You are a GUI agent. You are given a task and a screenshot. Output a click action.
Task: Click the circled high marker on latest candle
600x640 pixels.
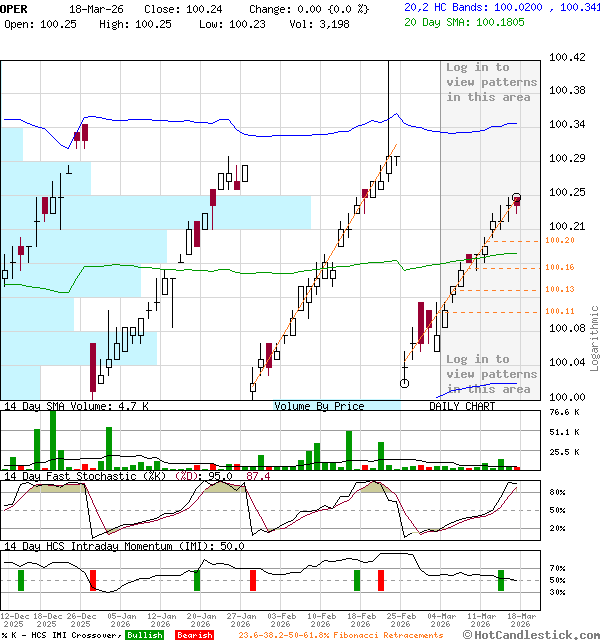[x=517, y=198]
